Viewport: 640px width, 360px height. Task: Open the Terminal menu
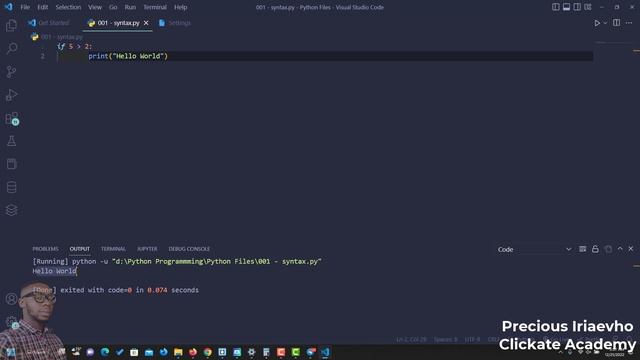point(155,7)
